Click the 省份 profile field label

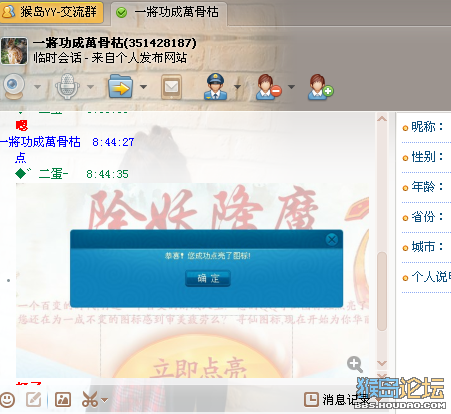click(427, 217)
